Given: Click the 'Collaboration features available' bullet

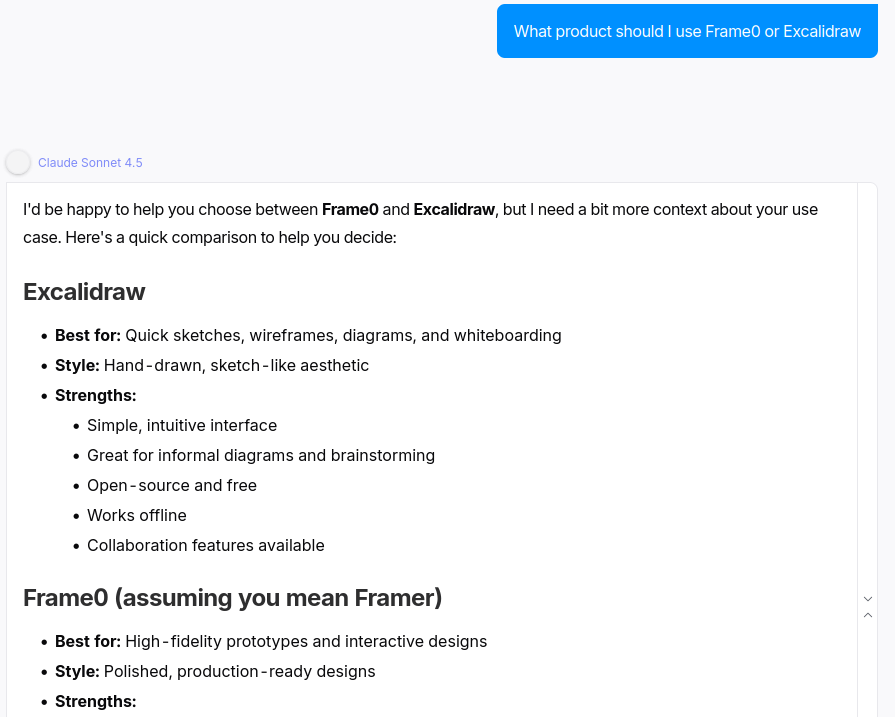Looking at the screenshot, I should 206,546.
